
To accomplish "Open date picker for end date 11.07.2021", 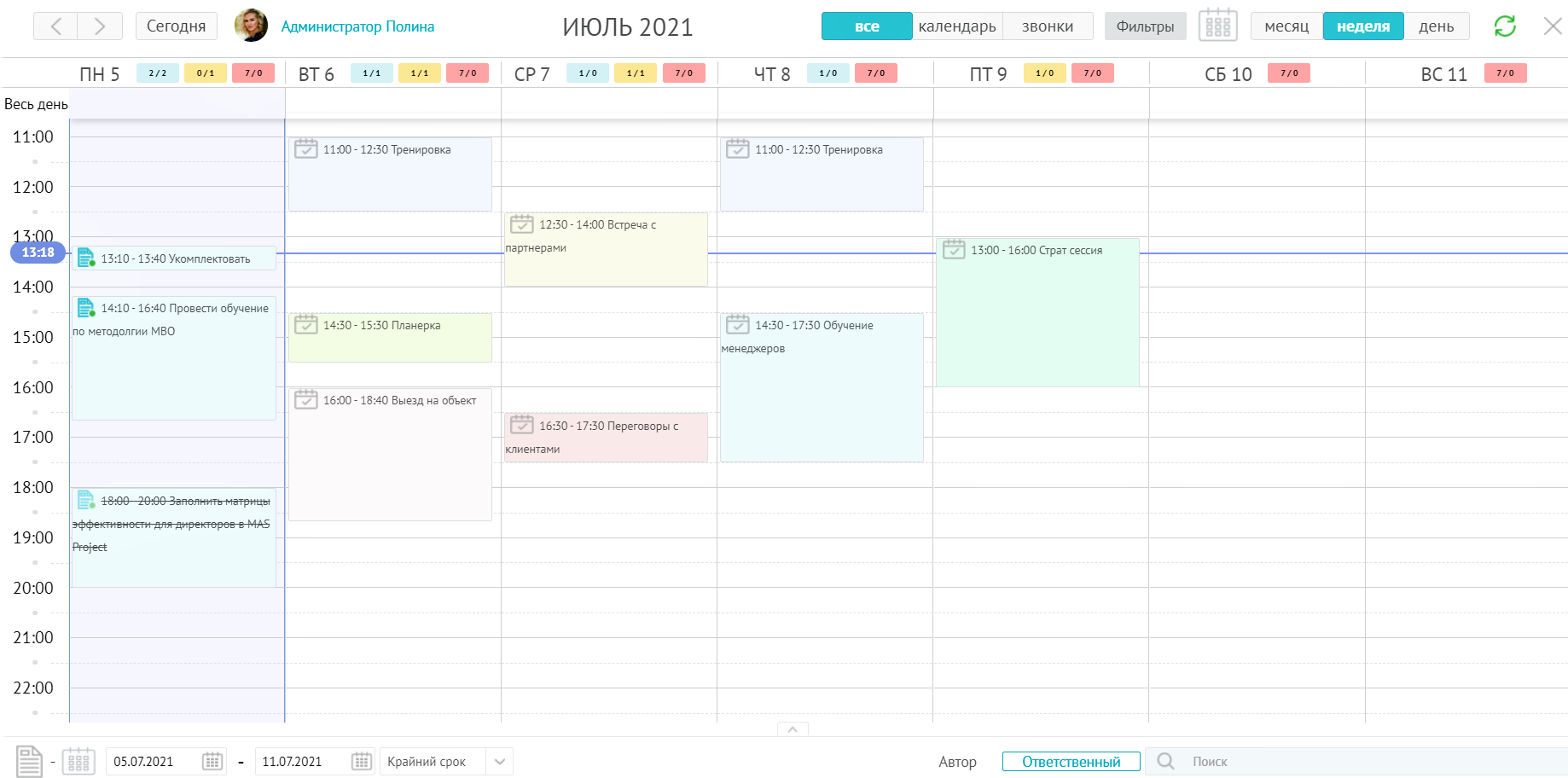I will click(362, 761).
